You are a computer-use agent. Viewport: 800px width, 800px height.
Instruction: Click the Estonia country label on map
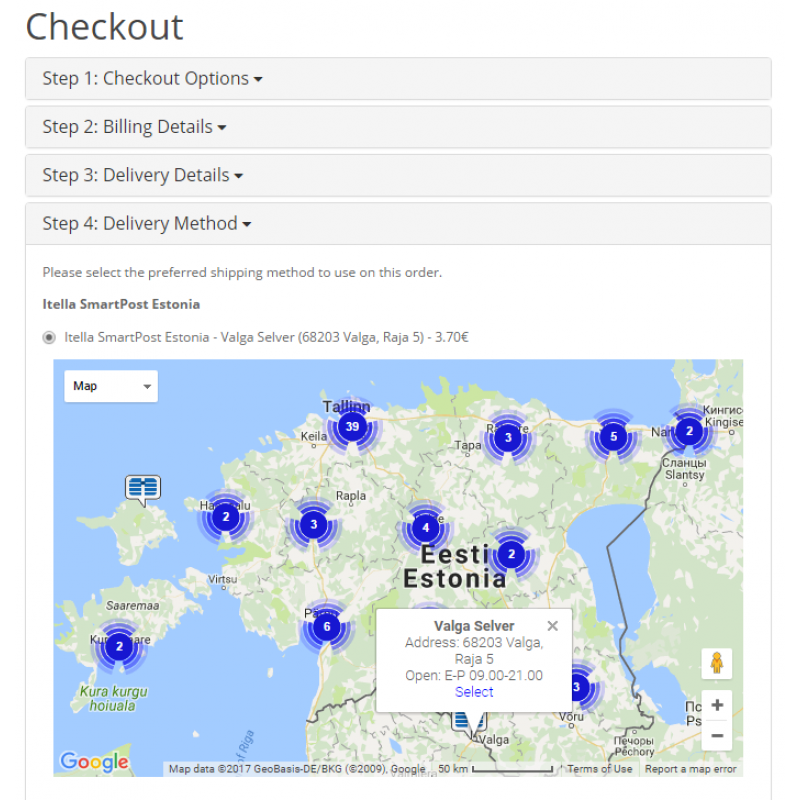455,579
